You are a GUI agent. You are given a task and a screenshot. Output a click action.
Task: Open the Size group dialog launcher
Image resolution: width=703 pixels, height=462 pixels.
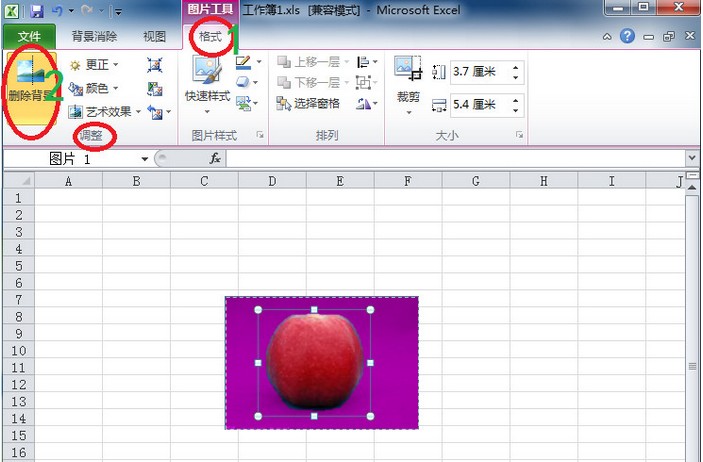(519, 135)
